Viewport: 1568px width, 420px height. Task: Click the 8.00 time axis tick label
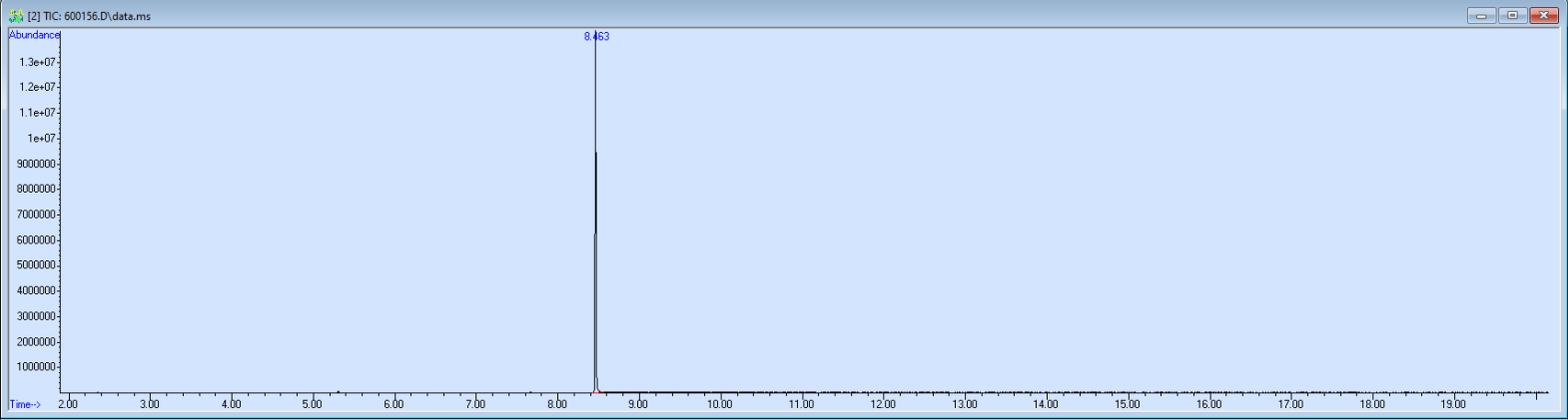pyautogui.click(x=557, y=404)
